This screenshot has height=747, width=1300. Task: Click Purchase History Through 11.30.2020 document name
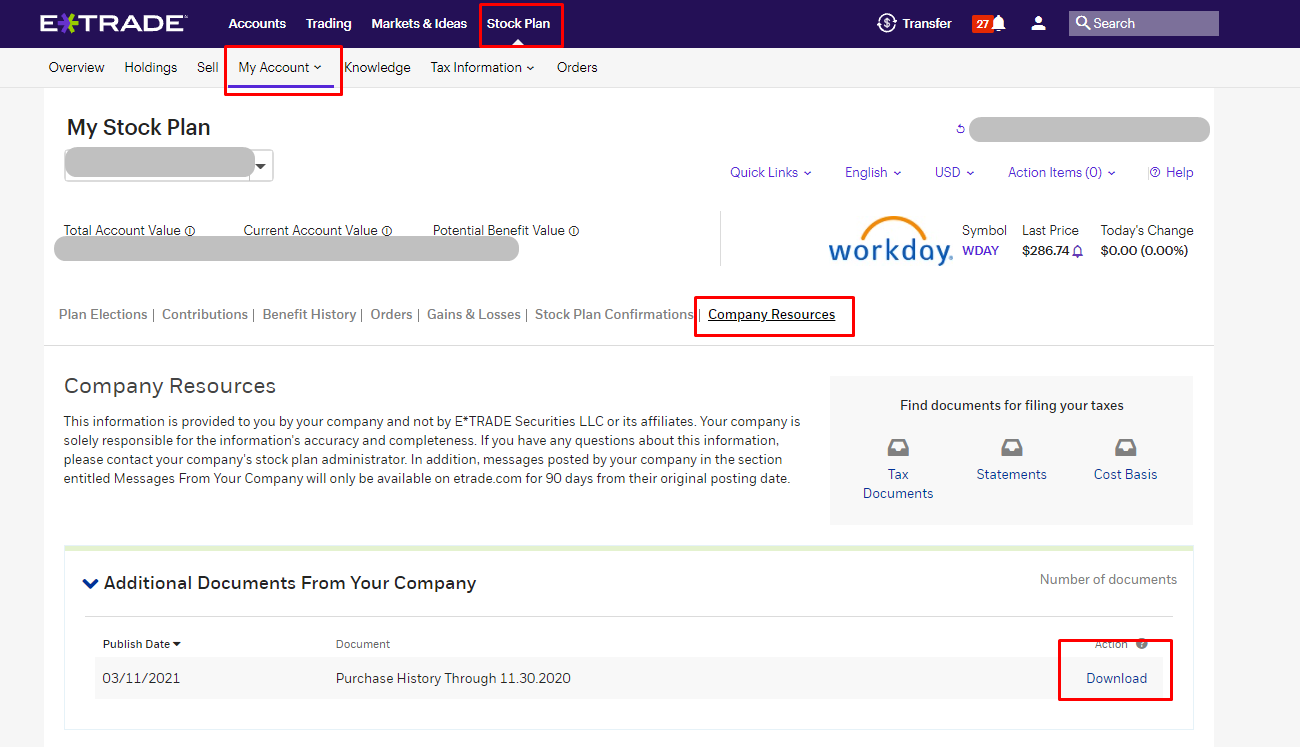point(453,678)
